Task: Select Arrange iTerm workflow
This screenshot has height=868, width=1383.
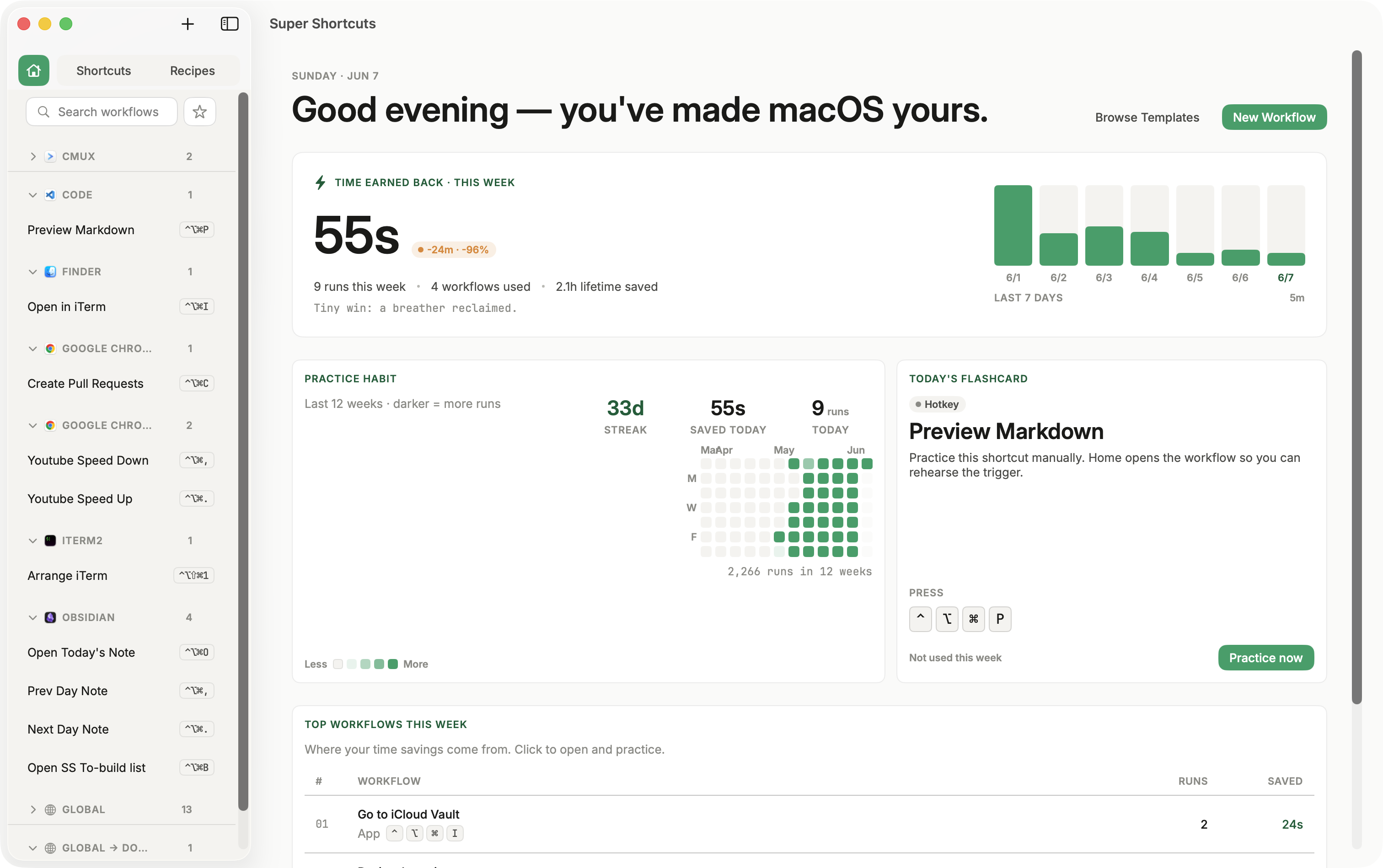Action: [x=121, y=575]
